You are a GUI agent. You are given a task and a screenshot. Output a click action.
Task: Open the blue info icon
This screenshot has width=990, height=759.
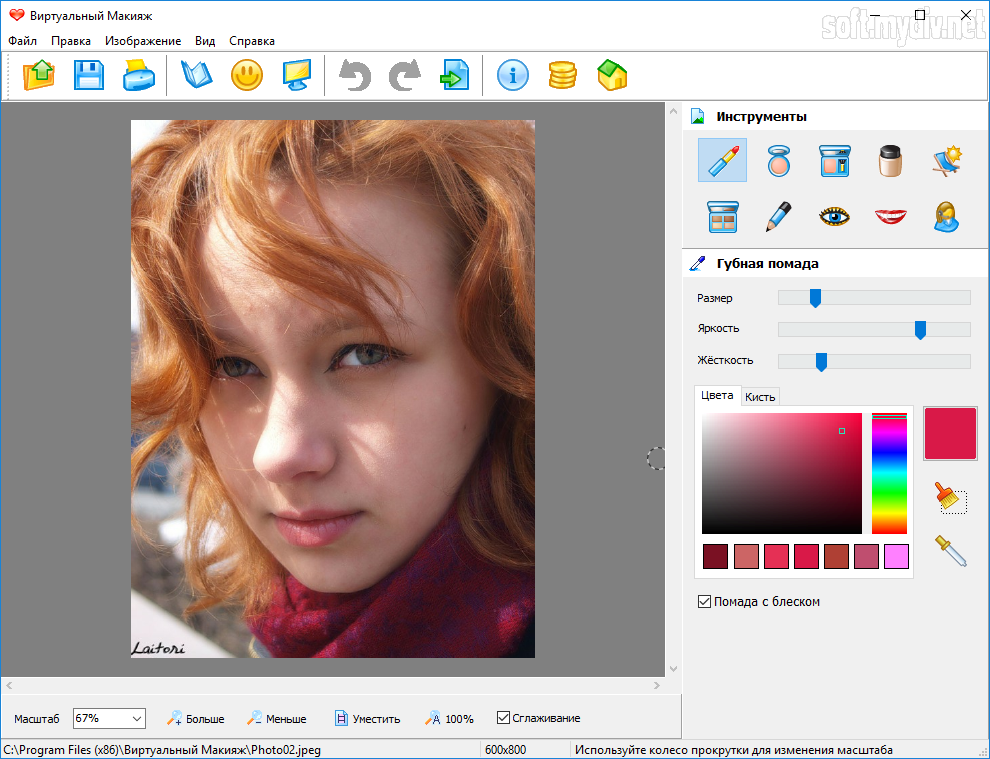513,75
